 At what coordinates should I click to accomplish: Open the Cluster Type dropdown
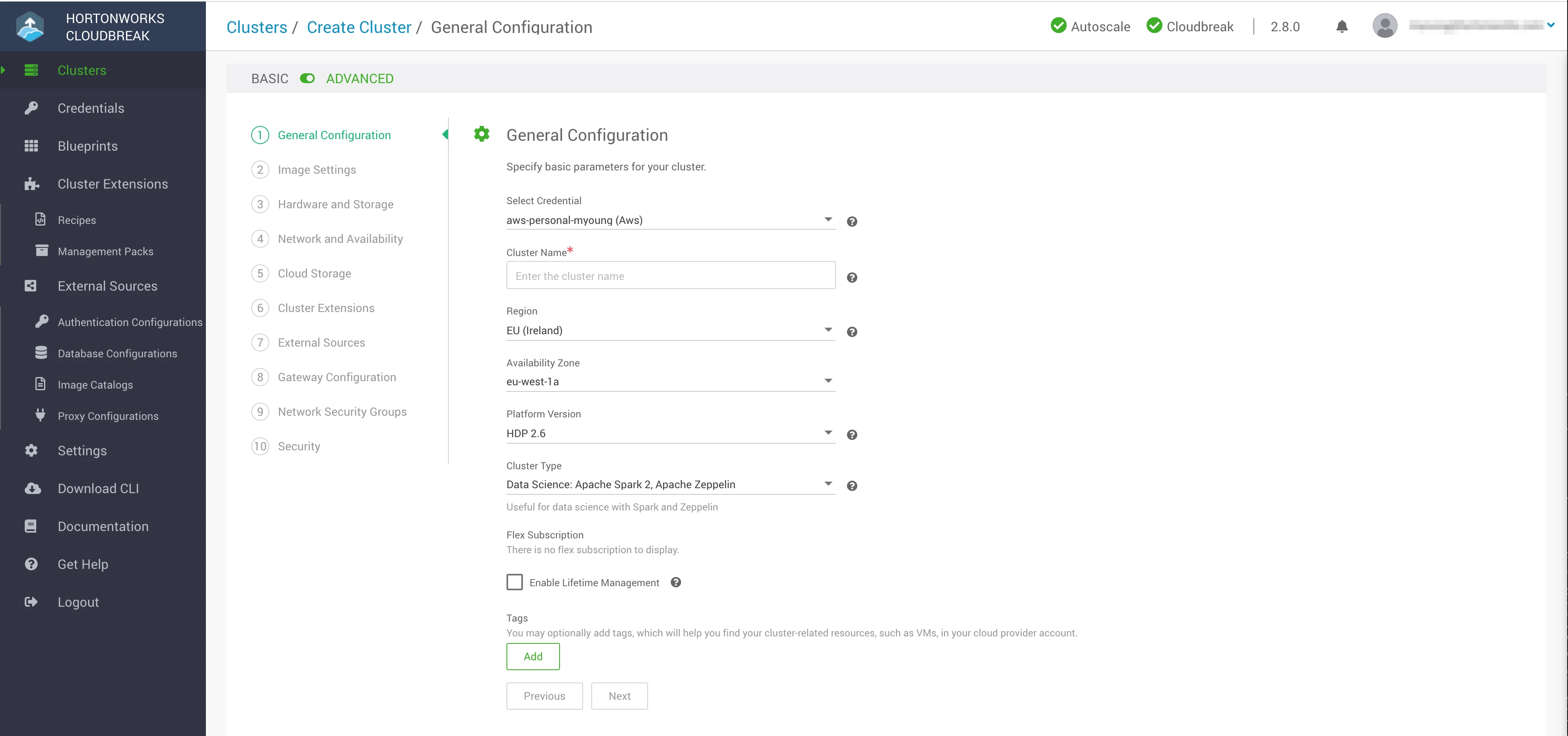click(x=670, y=484)
